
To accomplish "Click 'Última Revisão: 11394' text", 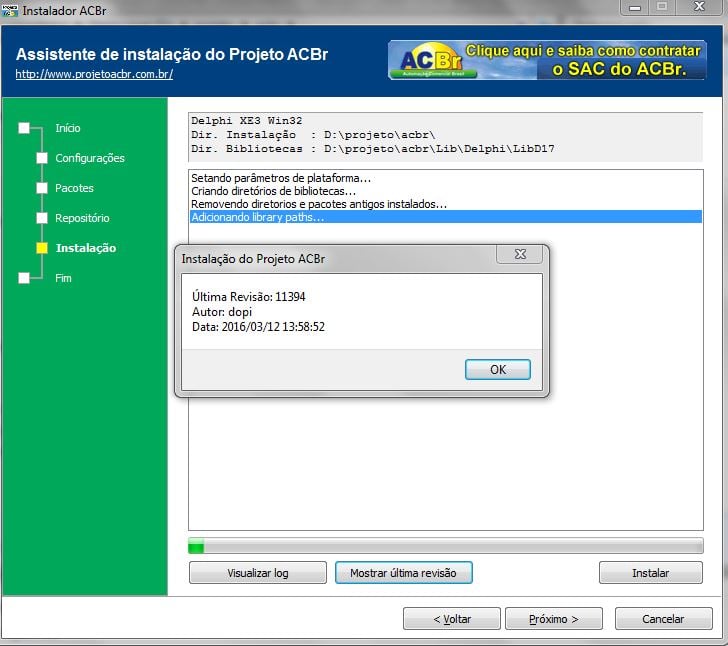I will click(x=249, y=297).
